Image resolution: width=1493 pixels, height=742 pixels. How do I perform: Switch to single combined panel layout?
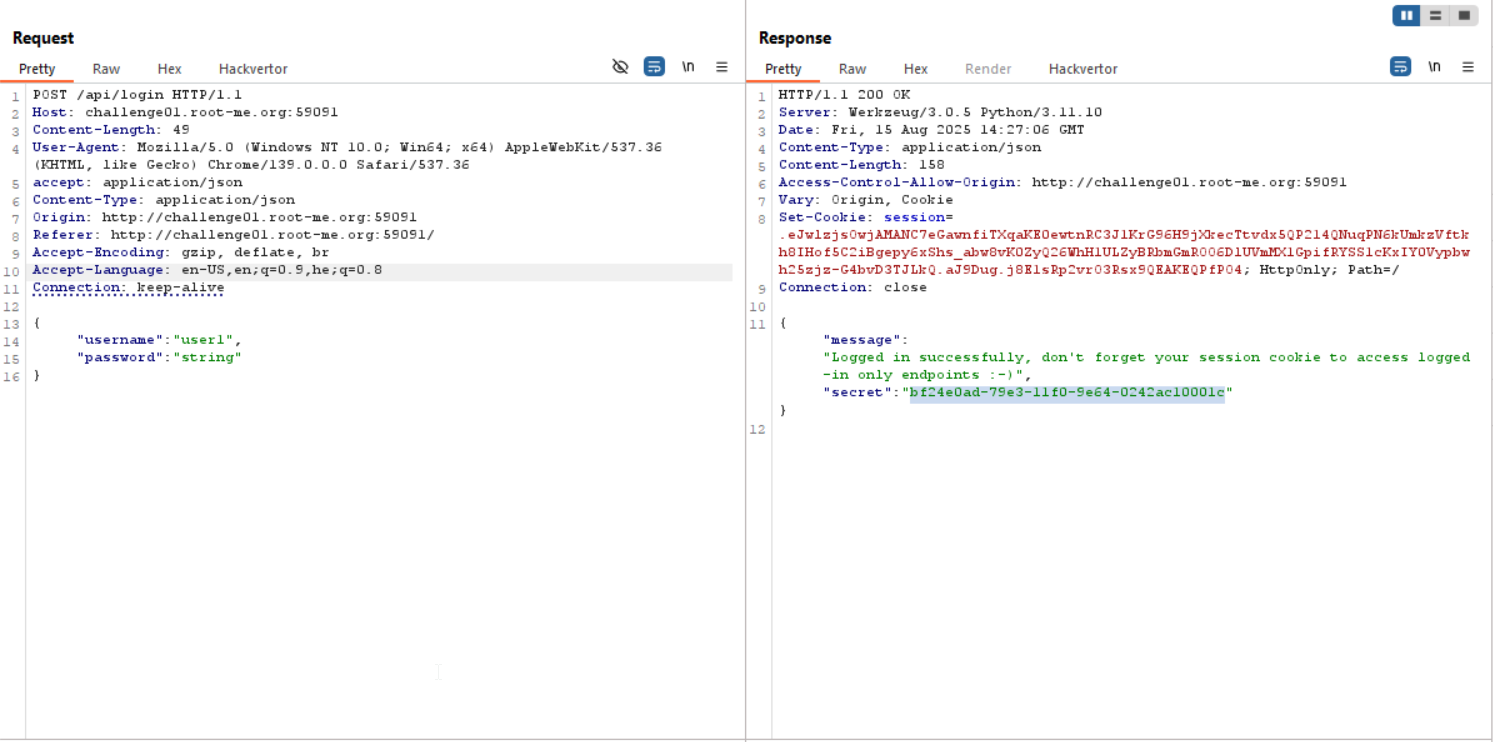(x=1464, y=15)
